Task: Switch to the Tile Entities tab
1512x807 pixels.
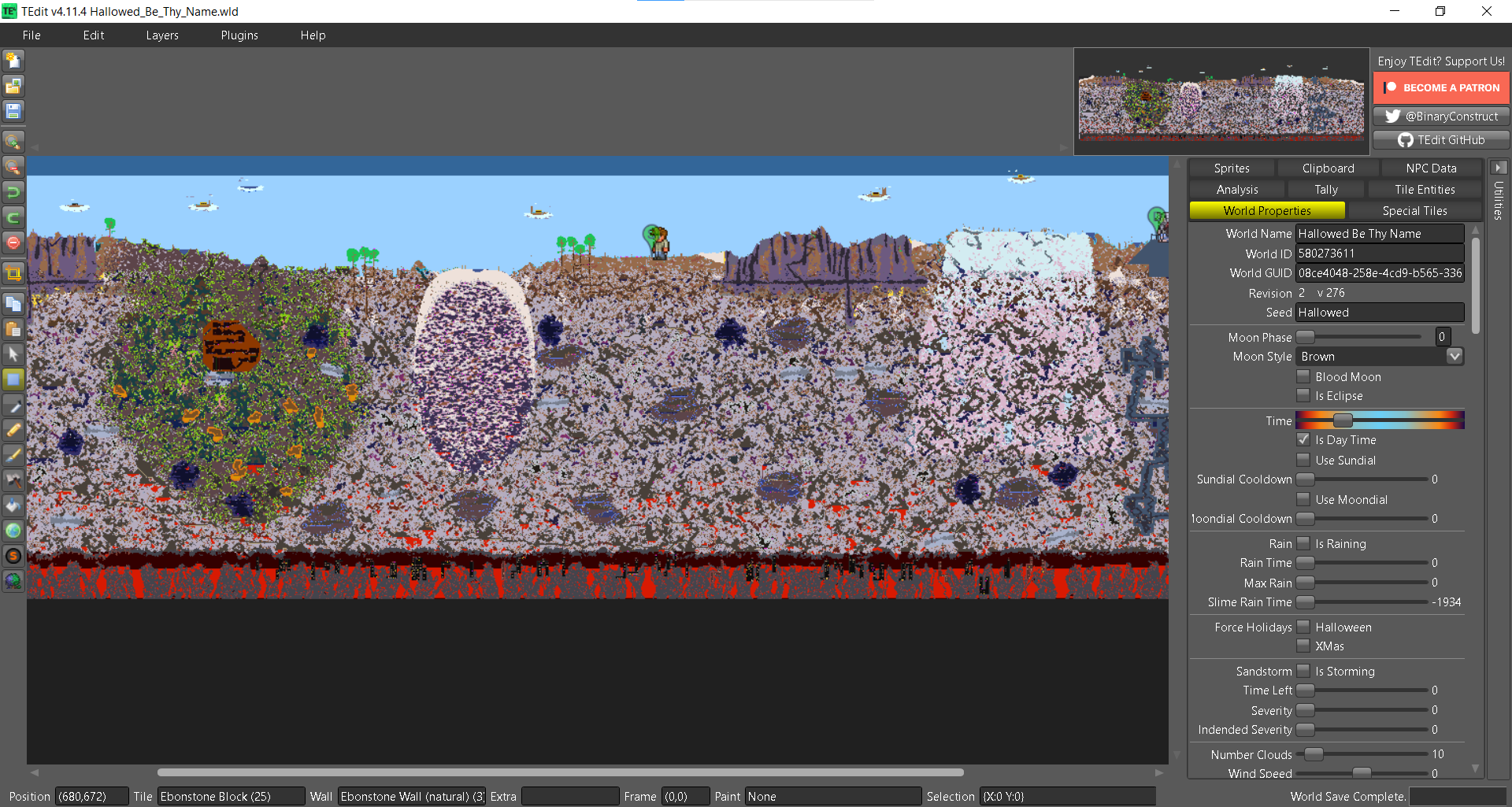Action: click(1425, 189)
